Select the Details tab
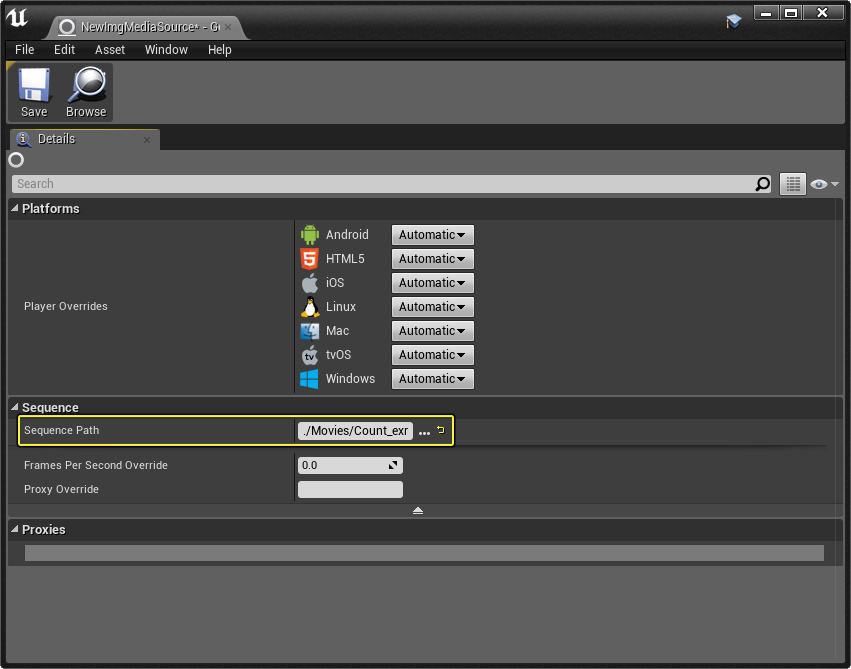This screenshot has width=851, height=669. pos(84,139)
